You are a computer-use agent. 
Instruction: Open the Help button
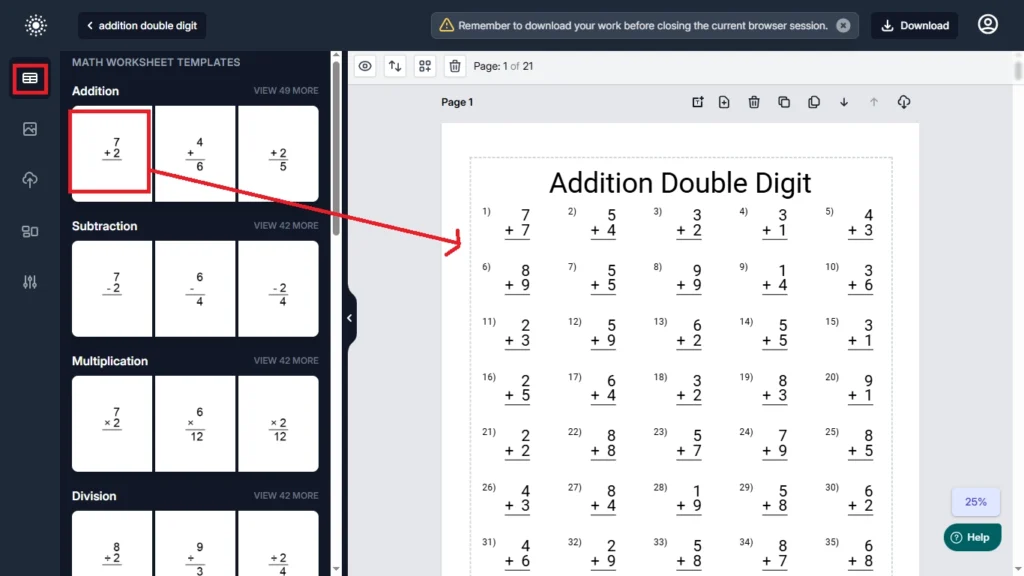[x=972, y=537]
